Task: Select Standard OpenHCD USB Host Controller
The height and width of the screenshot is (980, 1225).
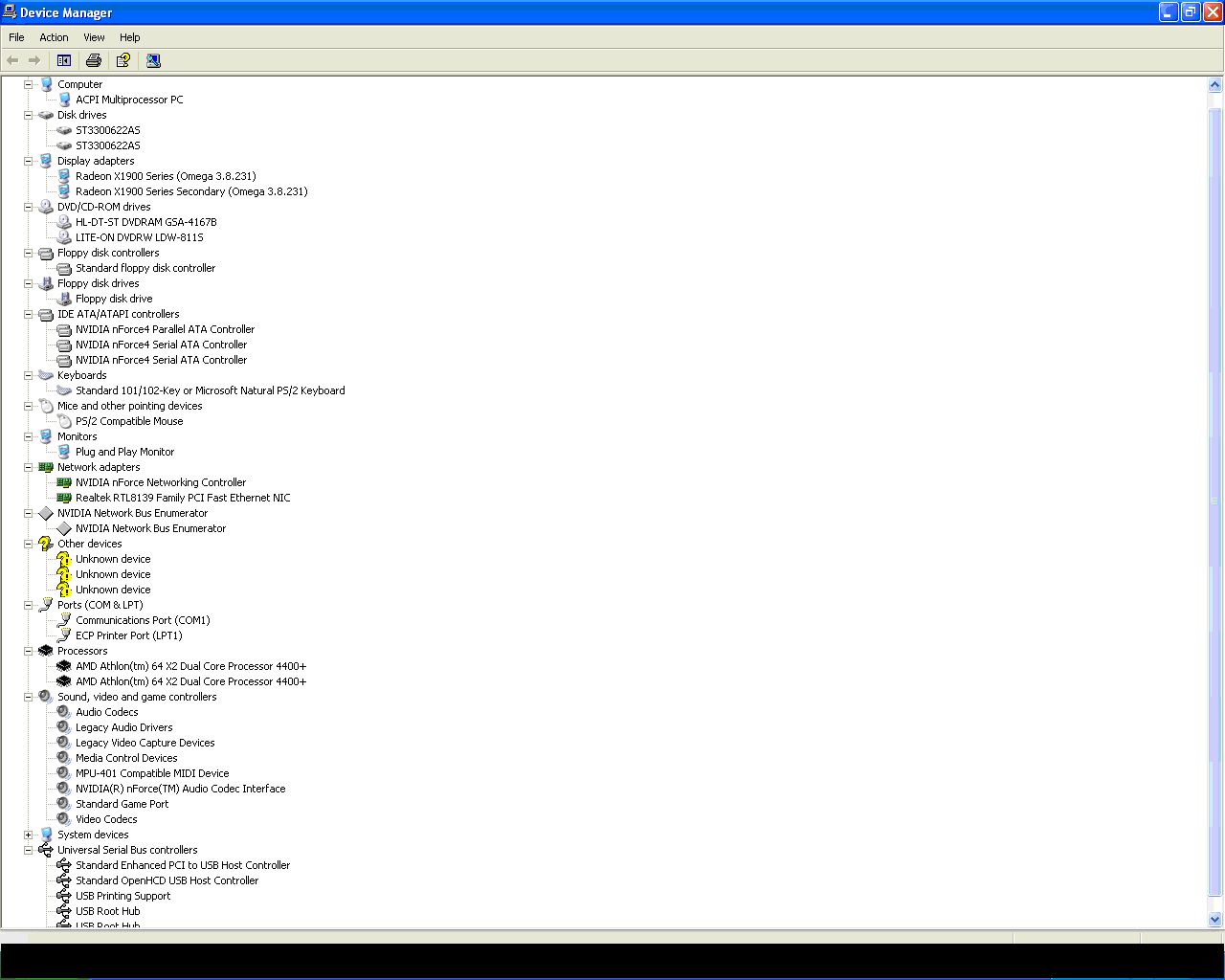Action: pyautogui.click(x=167, y=880)
